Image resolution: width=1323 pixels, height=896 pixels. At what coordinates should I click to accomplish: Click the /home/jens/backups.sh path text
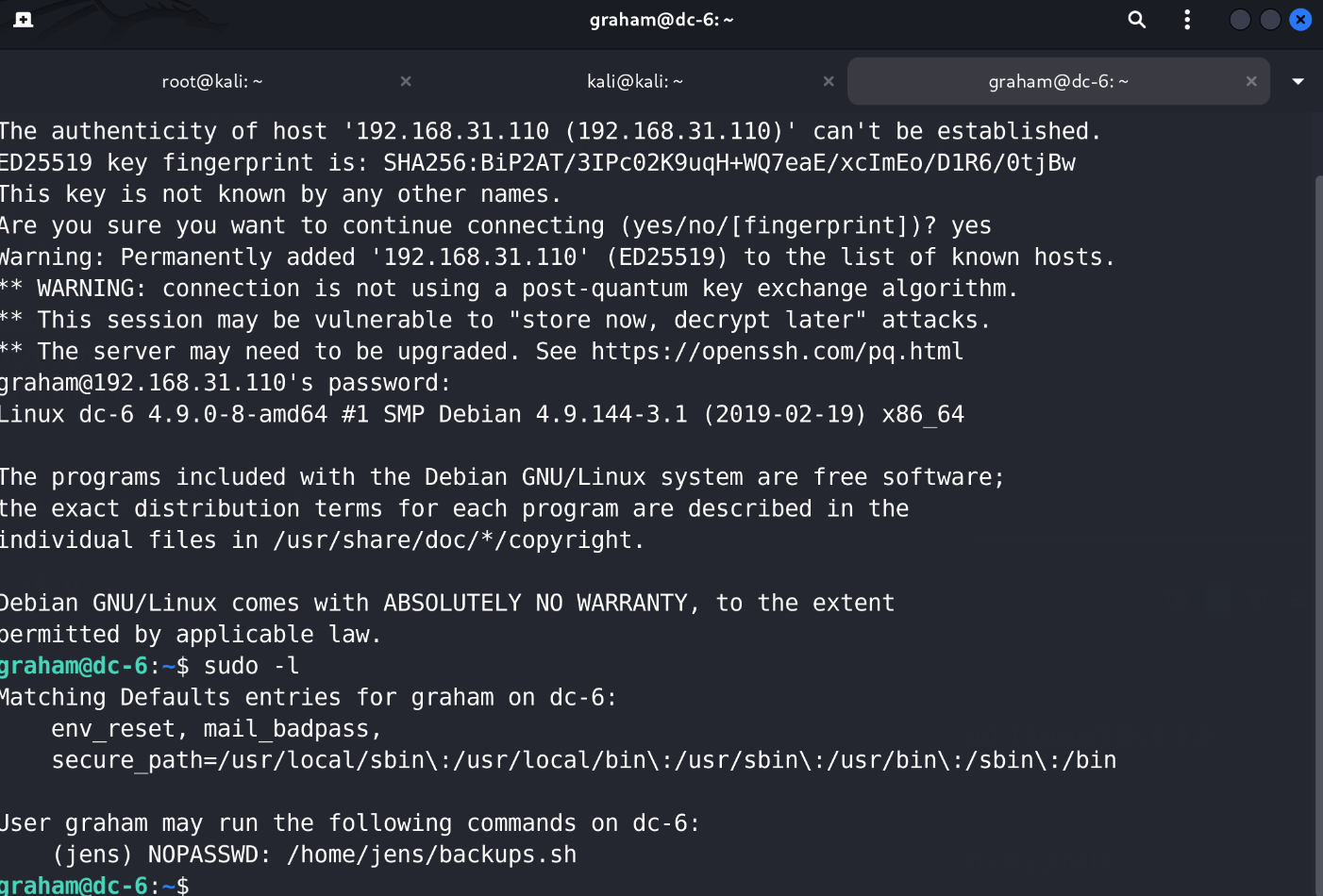(432, 855)
